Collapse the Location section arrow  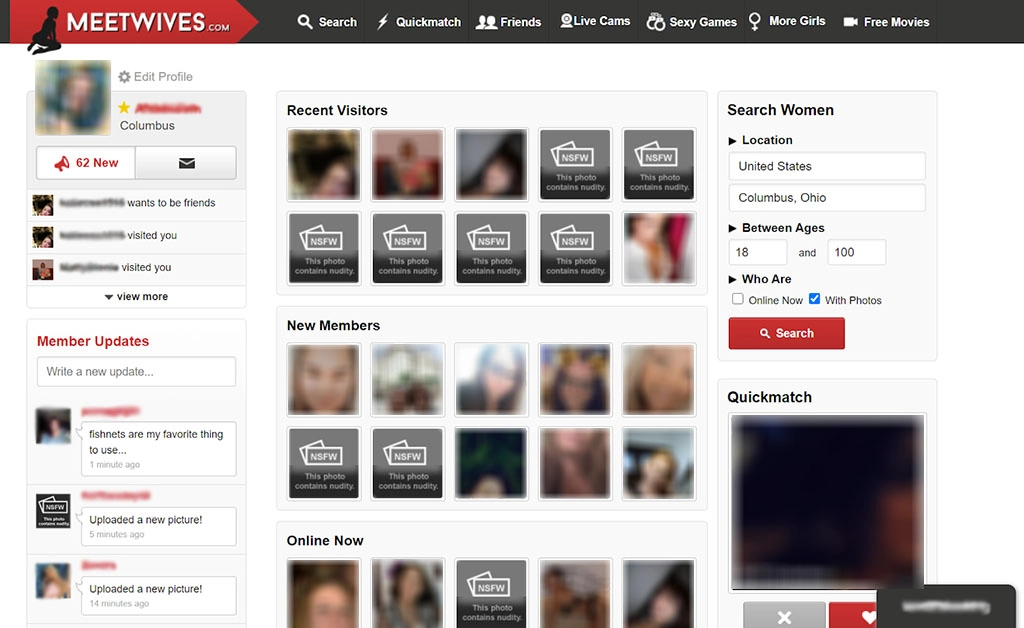pos(733,141)
